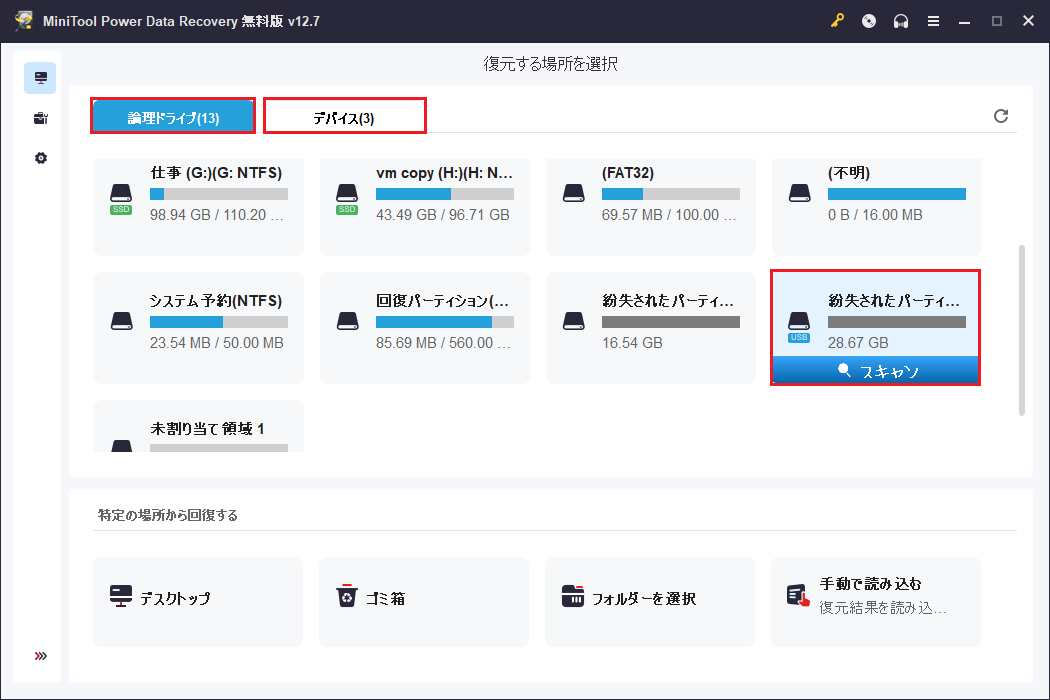Click the Recycle Bin icon in ゴミ箱 tile
Screen dimensions: 1050x700
click(x=347, y=595)
